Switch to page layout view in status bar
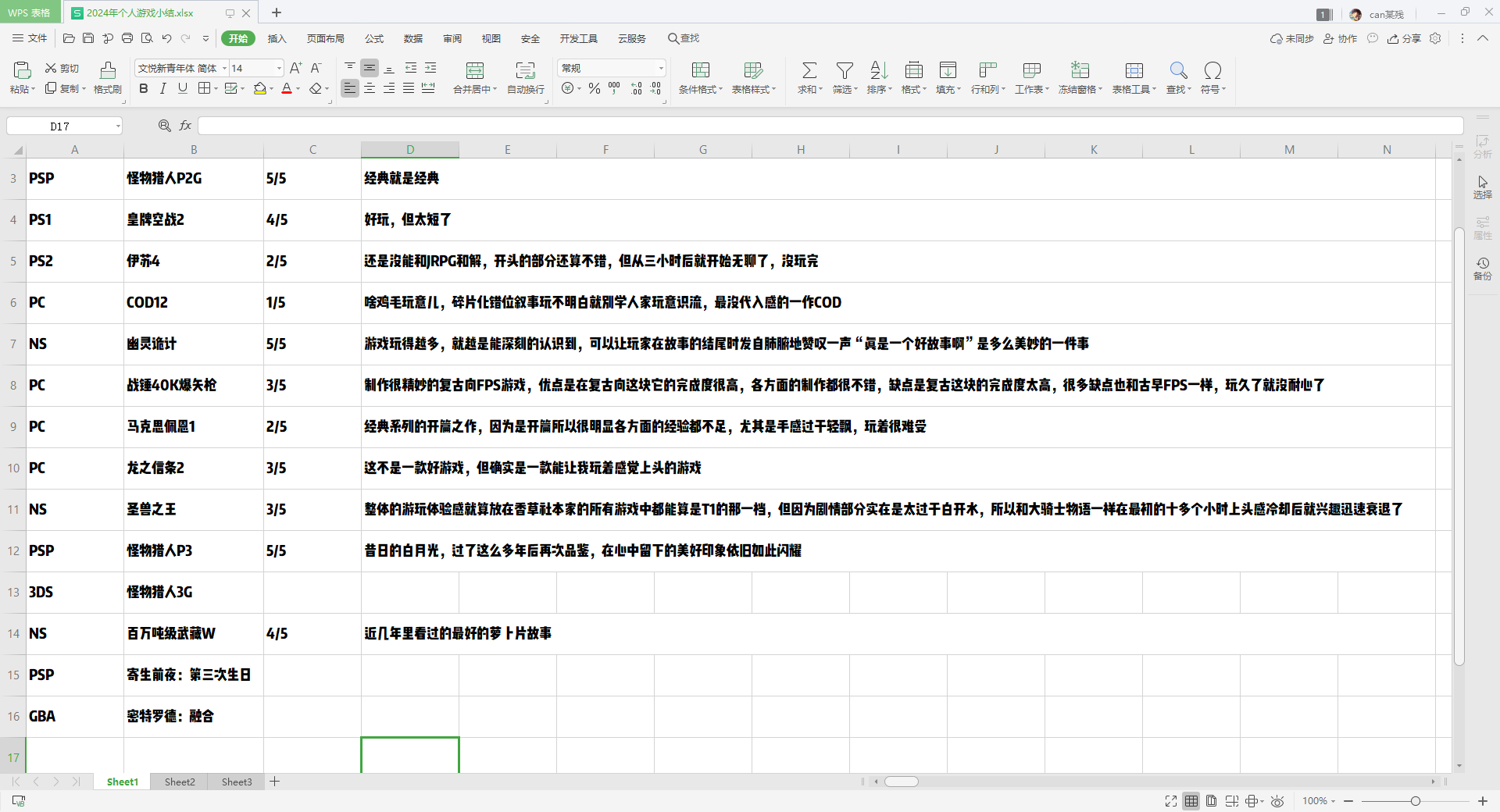The height and width of the screenshot is (812, 1500). (x=1211, y=801)
